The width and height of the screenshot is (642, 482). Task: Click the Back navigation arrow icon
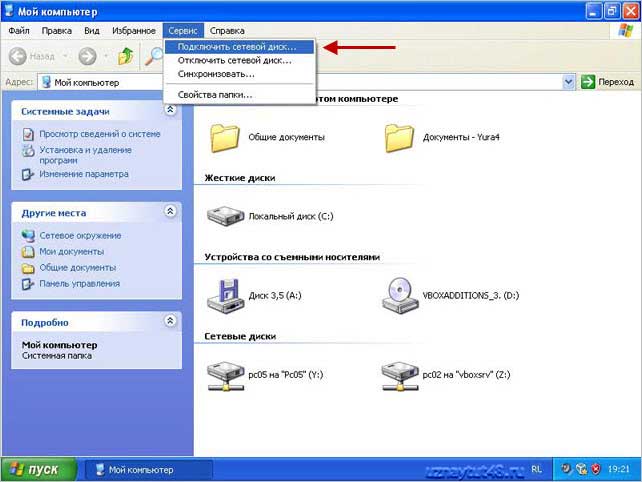tap(18, 56)
